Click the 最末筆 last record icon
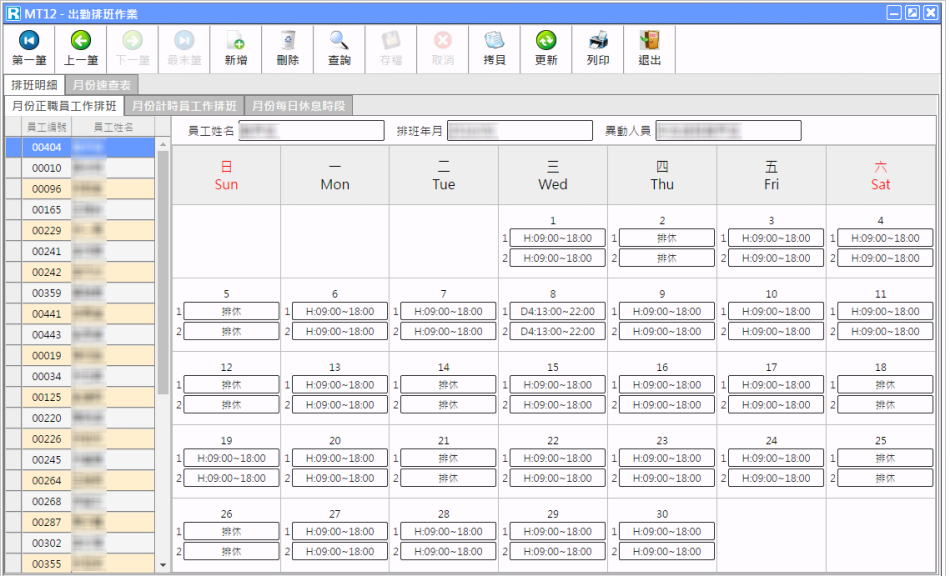Viewport: 950px width, 576px height. (x=184, y=41)
